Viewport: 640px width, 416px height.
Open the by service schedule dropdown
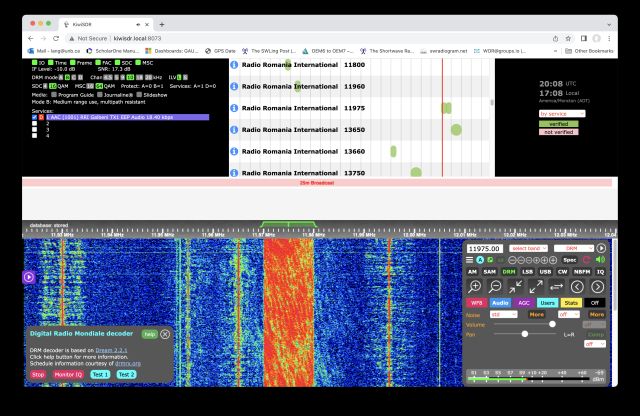(x=562, y=113)
